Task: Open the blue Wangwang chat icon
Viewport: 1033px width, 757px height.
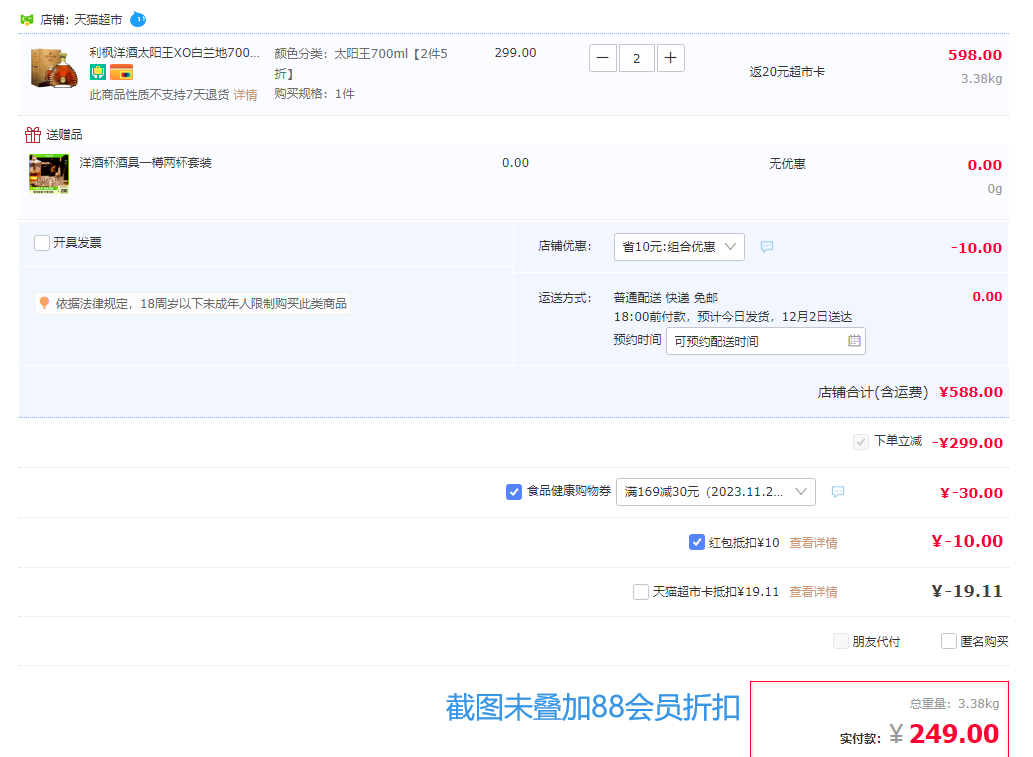Action: click(x=138, y=20)
